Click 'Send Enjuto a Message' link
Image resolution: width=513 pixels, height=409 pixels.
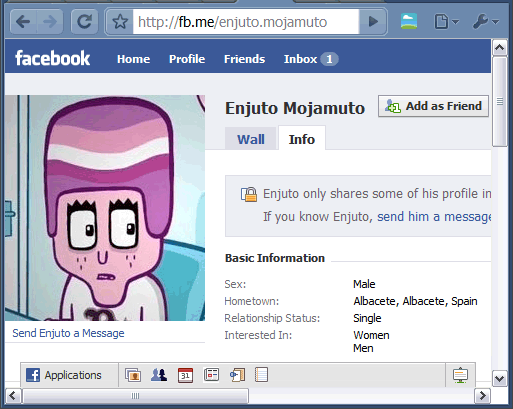68,333
